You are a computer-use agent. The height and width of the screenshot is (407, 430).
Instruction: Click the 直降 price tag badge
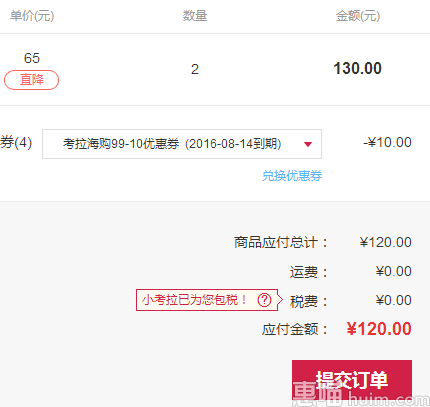click(x=32, y=80)
